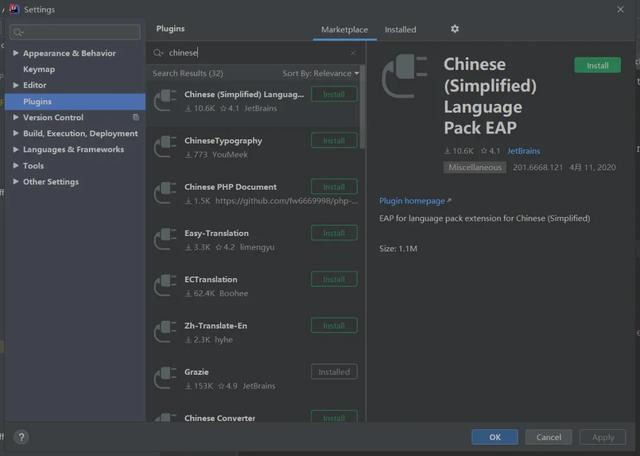640x456 pixels.
Task: Click the Zh-Translate-En plugin icon
Action: pos(165,332)
